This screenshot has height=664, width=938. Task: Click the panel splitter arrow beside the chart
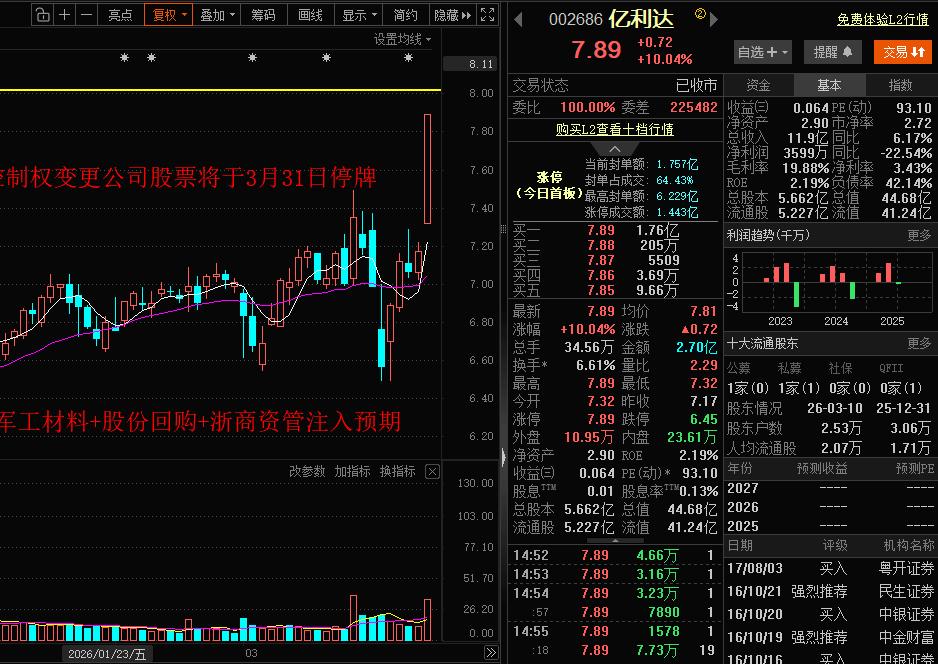pyautogui.click(x=504, y=457)
